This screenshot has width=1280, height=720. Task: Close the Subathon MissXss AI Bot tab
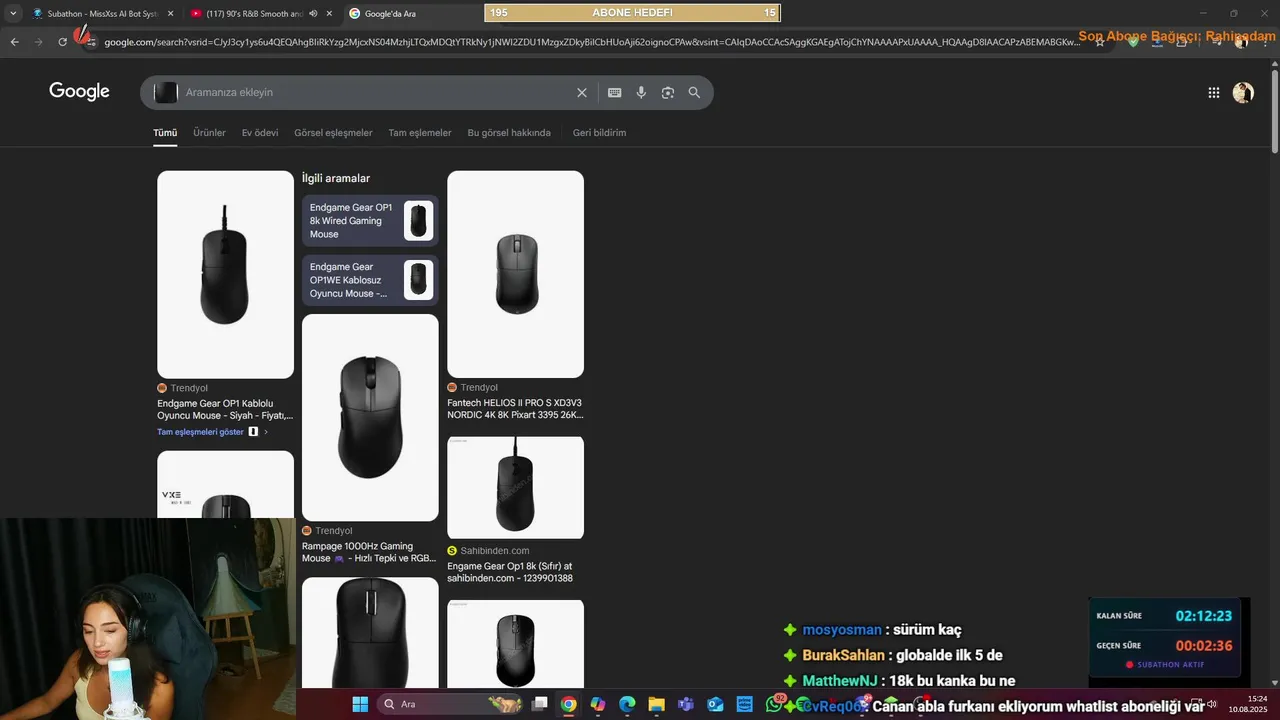170,14
